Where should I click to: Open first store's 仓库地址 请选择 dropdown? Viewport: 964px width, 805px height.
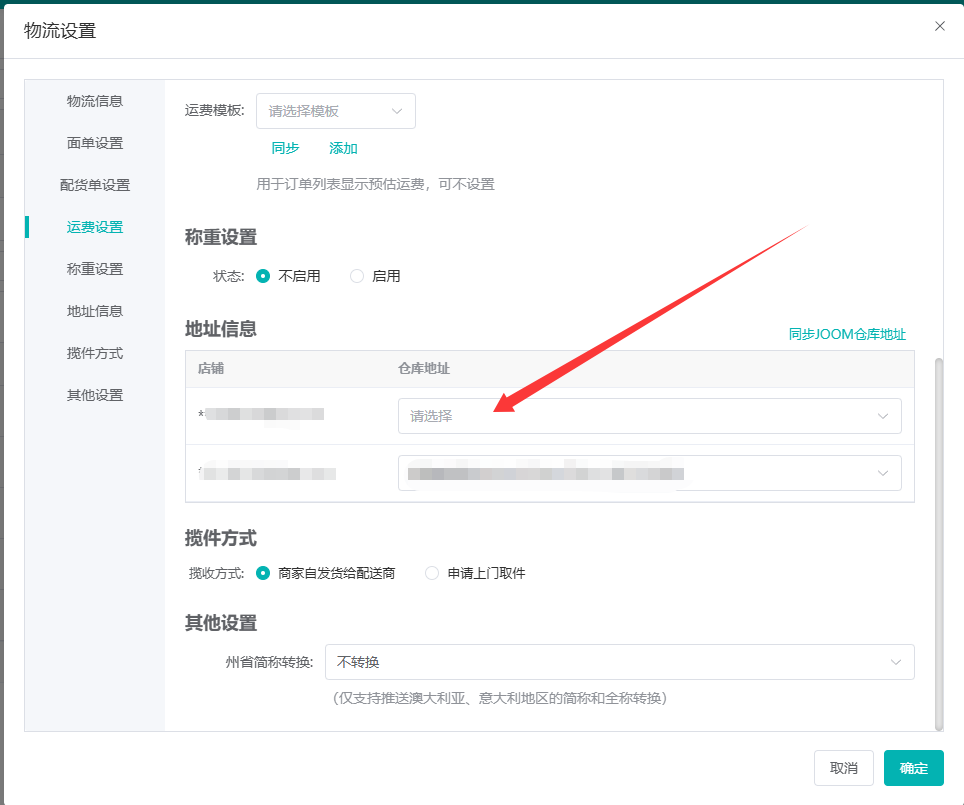coord(649,416)
